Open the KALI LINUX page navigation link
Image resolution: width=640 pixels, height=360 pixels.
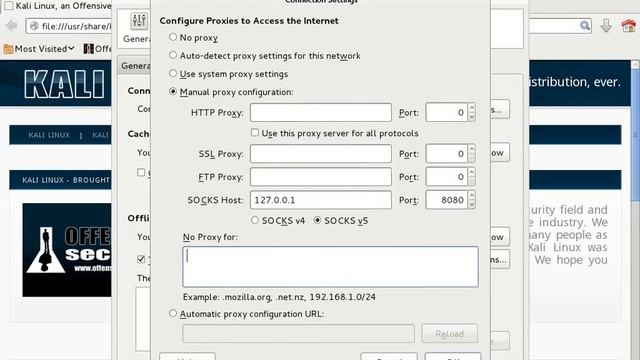pyautogui.click(x=49, y=135)
